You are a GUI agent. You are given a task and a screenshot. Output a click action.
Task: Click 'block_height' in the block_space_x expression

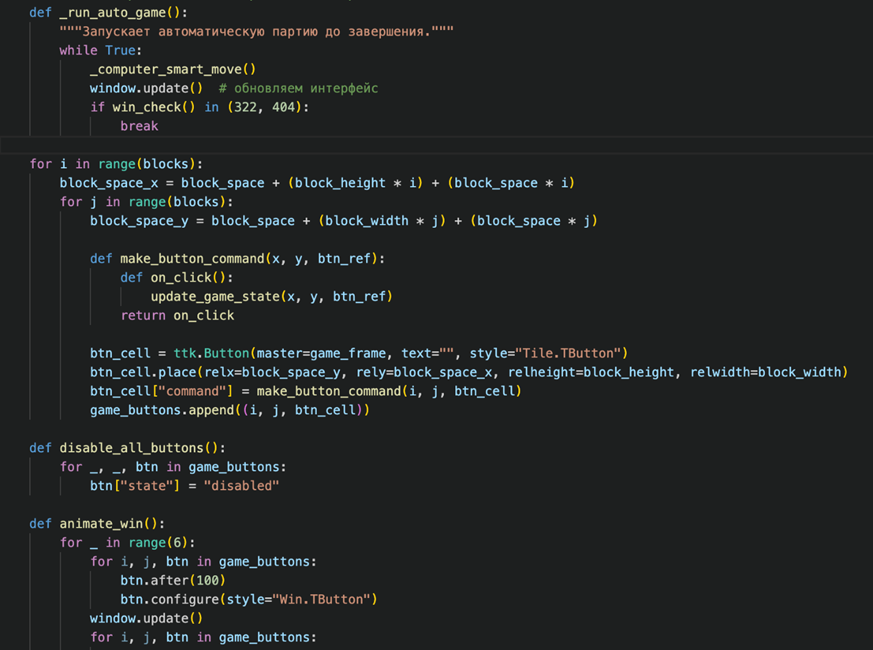click(340, 183)
